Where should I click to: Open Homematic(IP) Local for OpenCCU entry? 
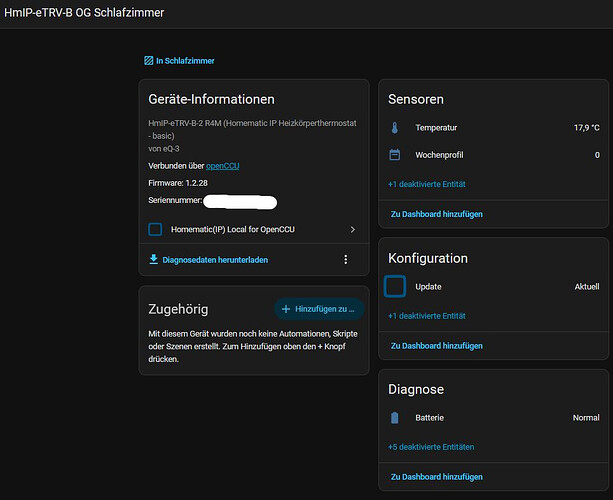(x=254, y=229)
